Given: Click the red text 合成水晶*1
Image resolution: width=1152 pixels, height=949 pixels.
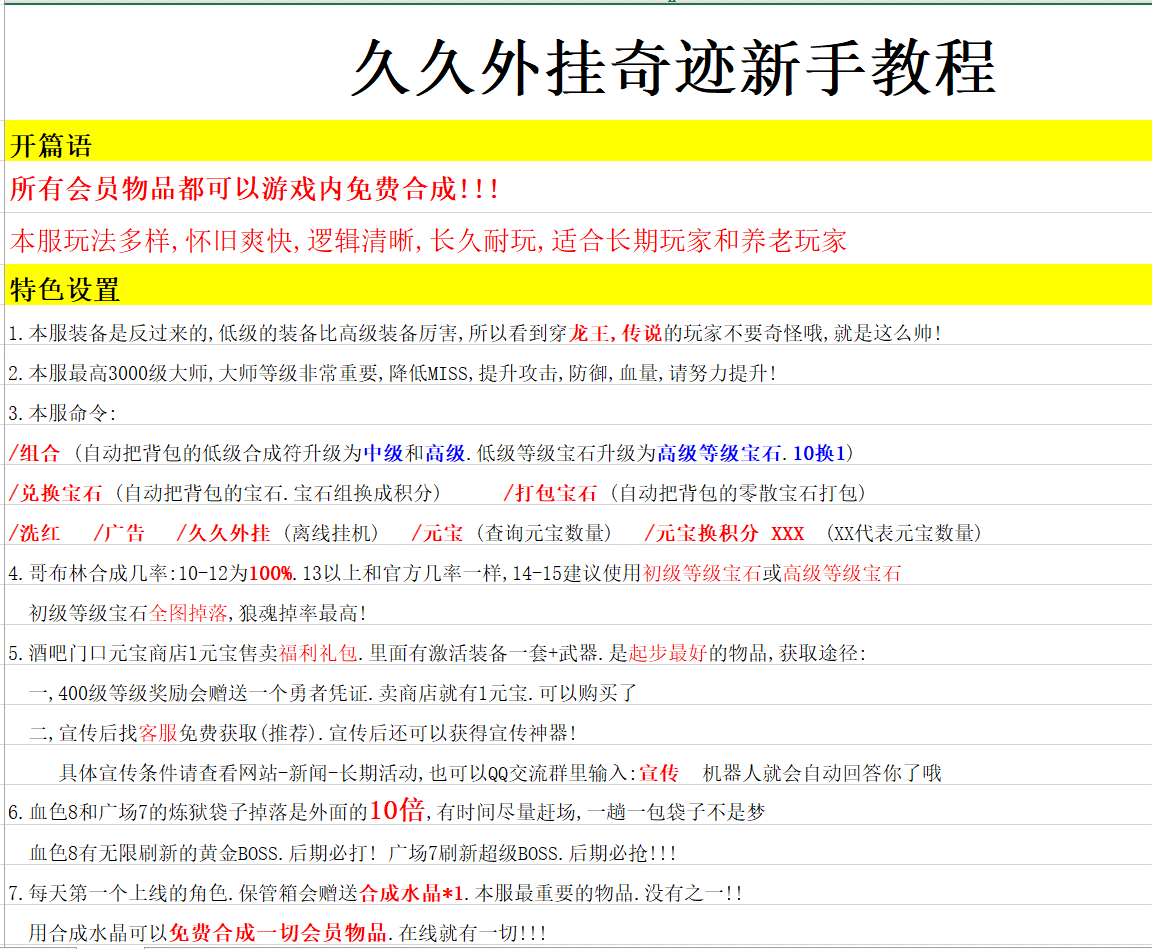Looking at the screenshot, I should point(411,893).
